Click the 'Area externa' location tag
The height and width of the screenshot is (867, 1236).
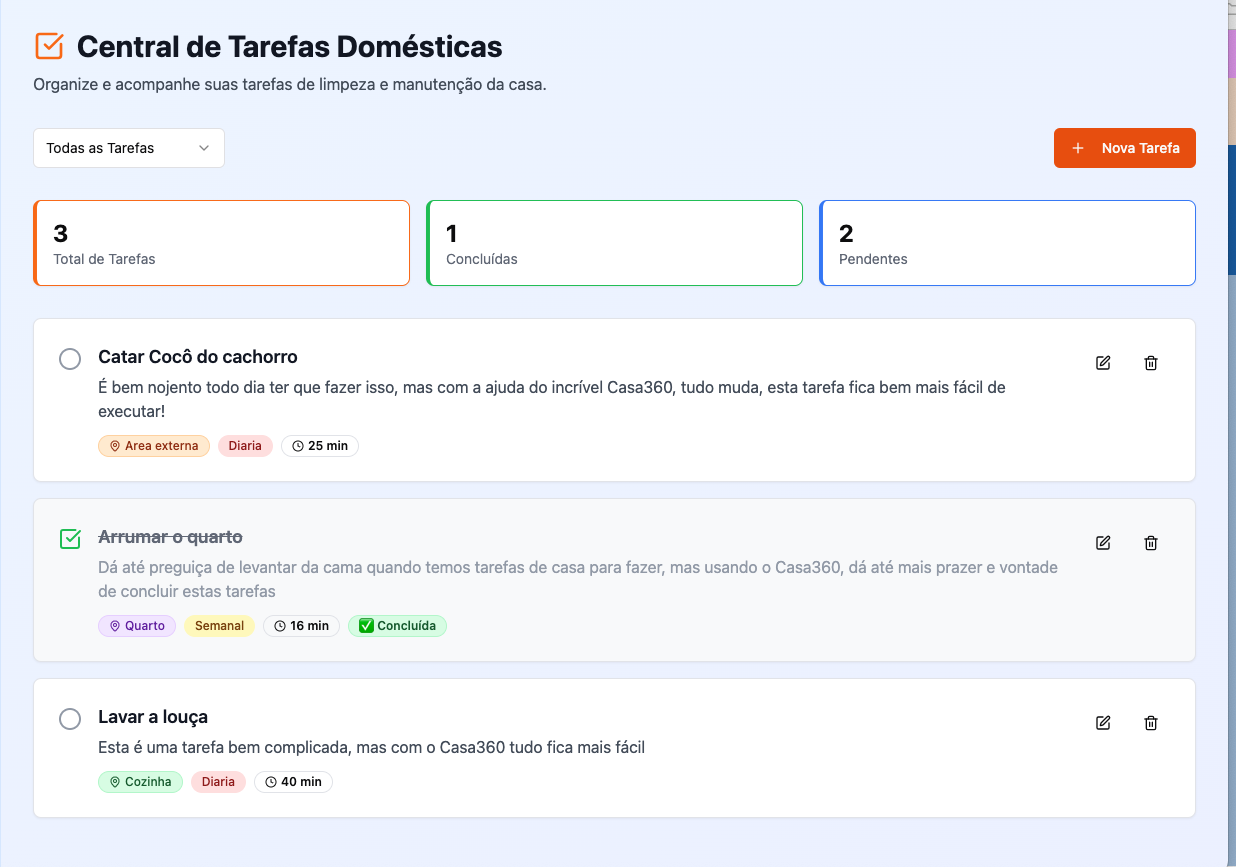point(154,446)
